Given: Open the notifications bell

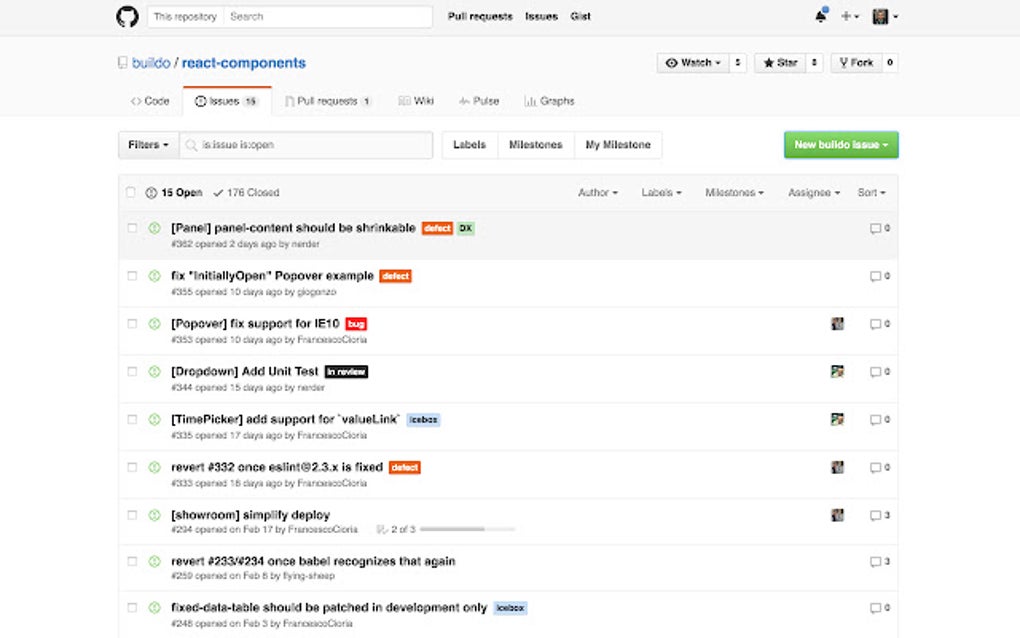Looking at the screenshot, I should (820, 15).
